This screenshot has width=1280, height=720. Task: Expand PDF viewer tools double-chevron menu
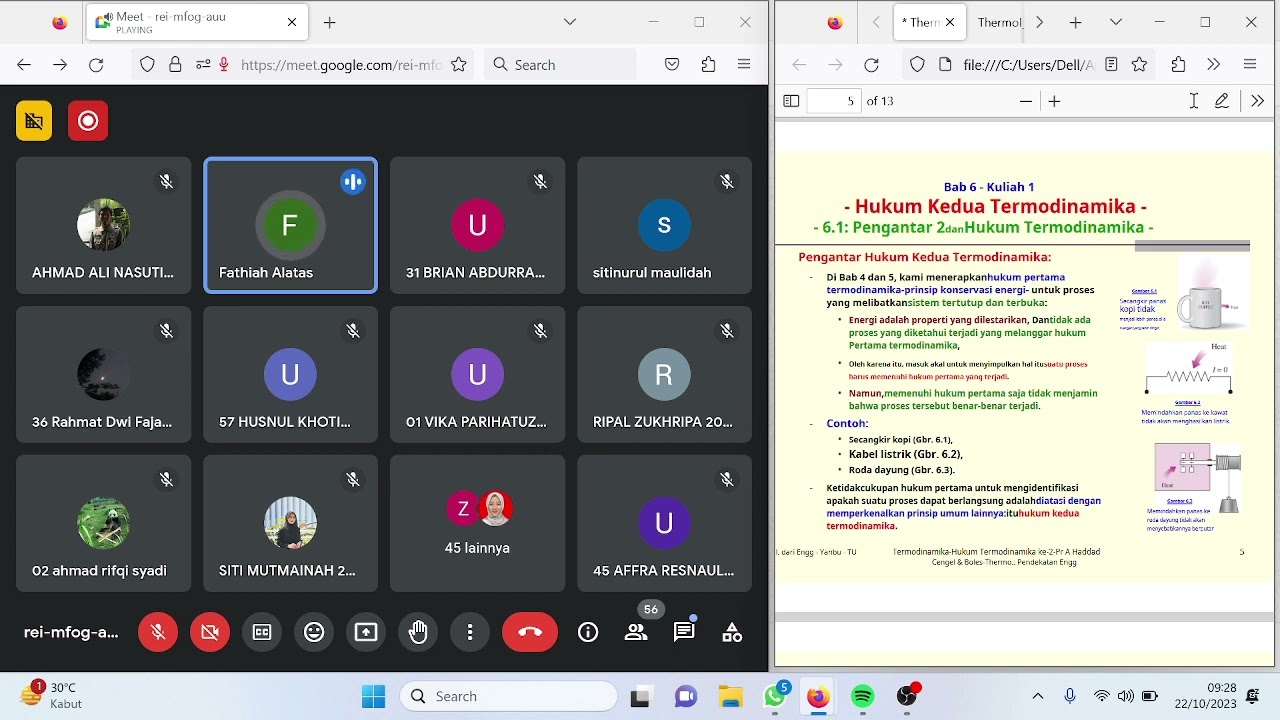[1257, 101]
